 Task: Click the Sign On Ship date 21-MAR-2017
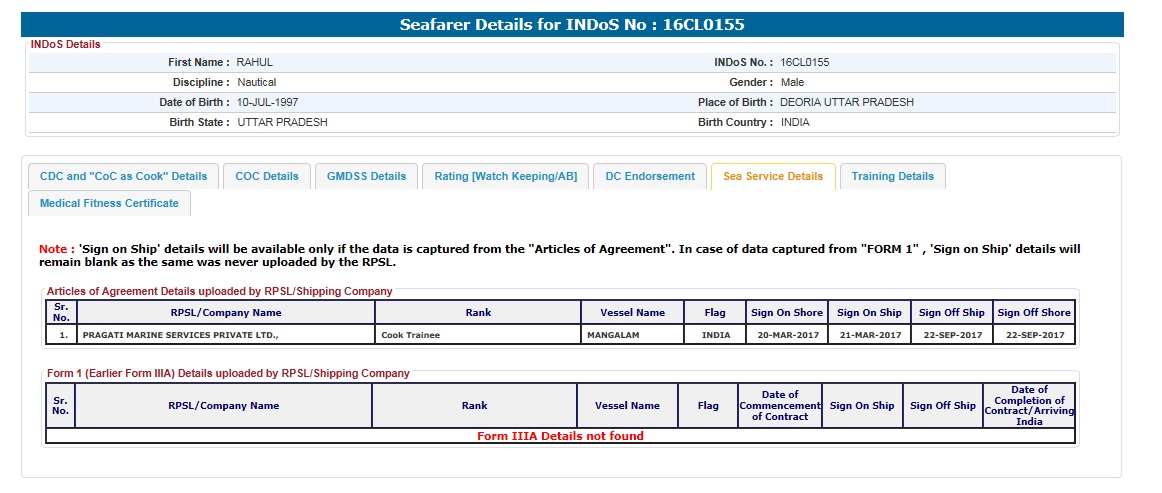point(869,335)
